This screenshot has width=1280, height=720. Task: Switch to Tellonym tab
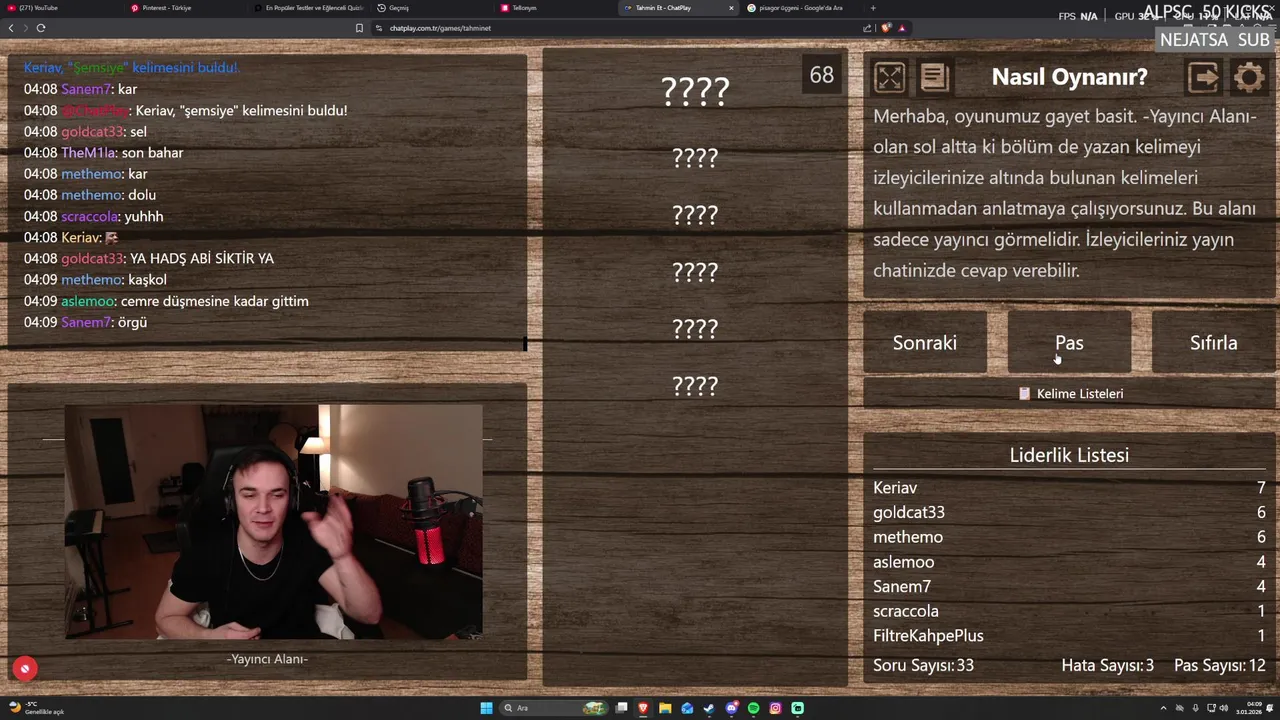(554, 8)
